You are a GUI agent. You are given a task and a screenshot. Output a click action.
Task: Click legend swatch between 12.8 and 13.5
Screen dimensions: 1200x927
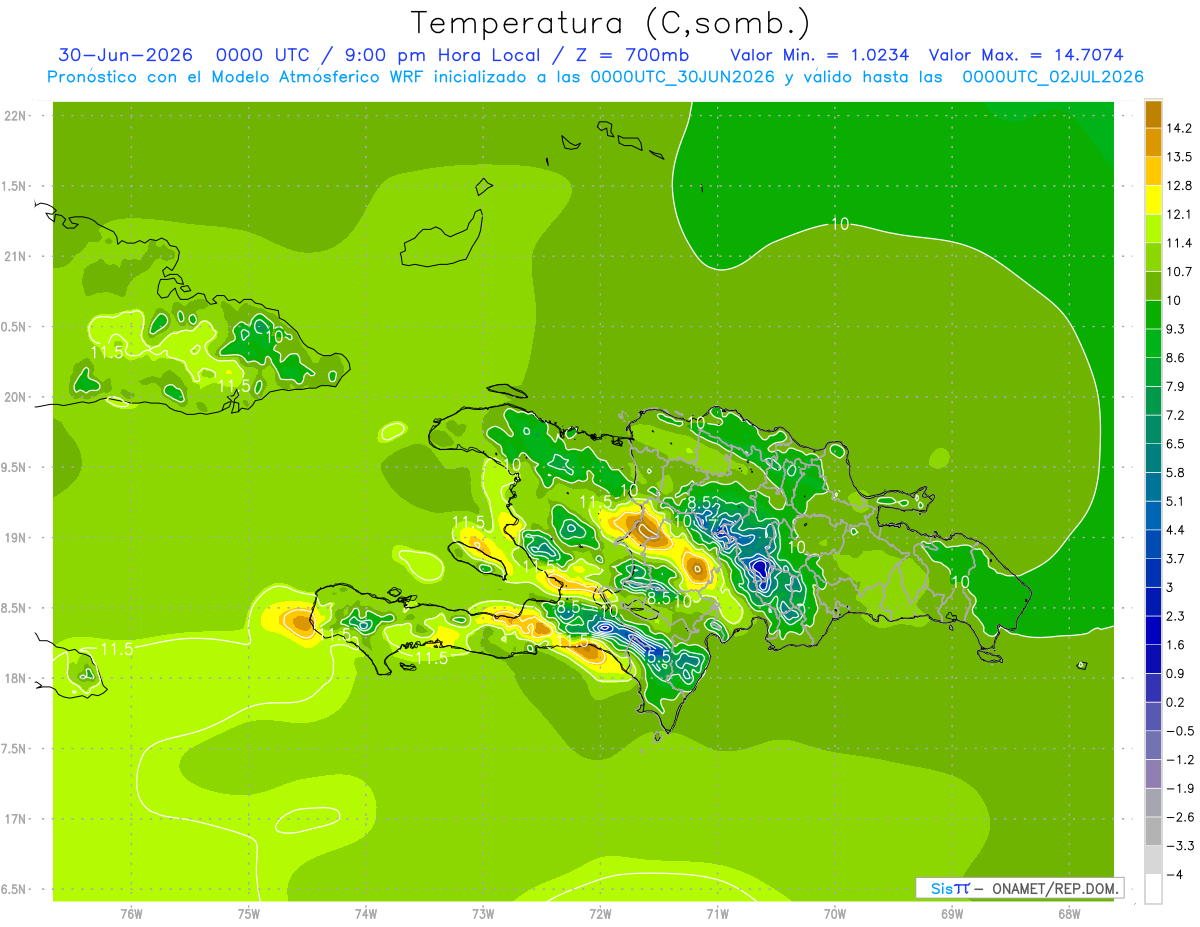(1153, 171)
